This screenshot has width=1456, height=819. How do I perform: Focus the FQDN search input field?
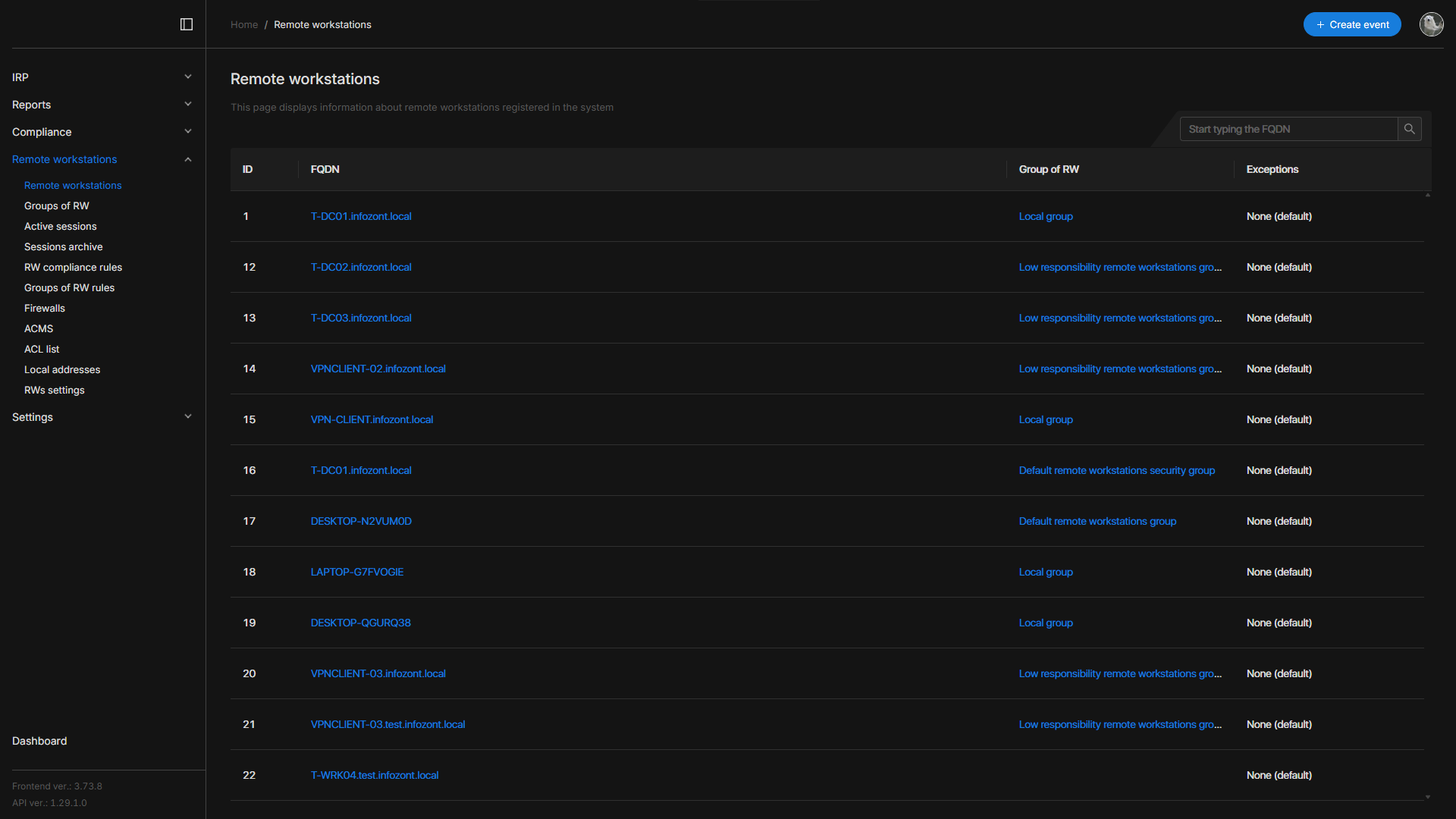point(1289,129)
